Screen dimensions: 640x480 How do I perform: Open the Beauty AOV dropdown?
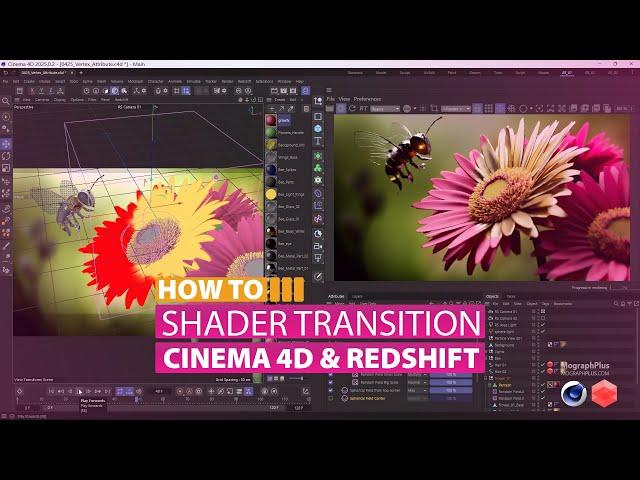coord(385,109)
